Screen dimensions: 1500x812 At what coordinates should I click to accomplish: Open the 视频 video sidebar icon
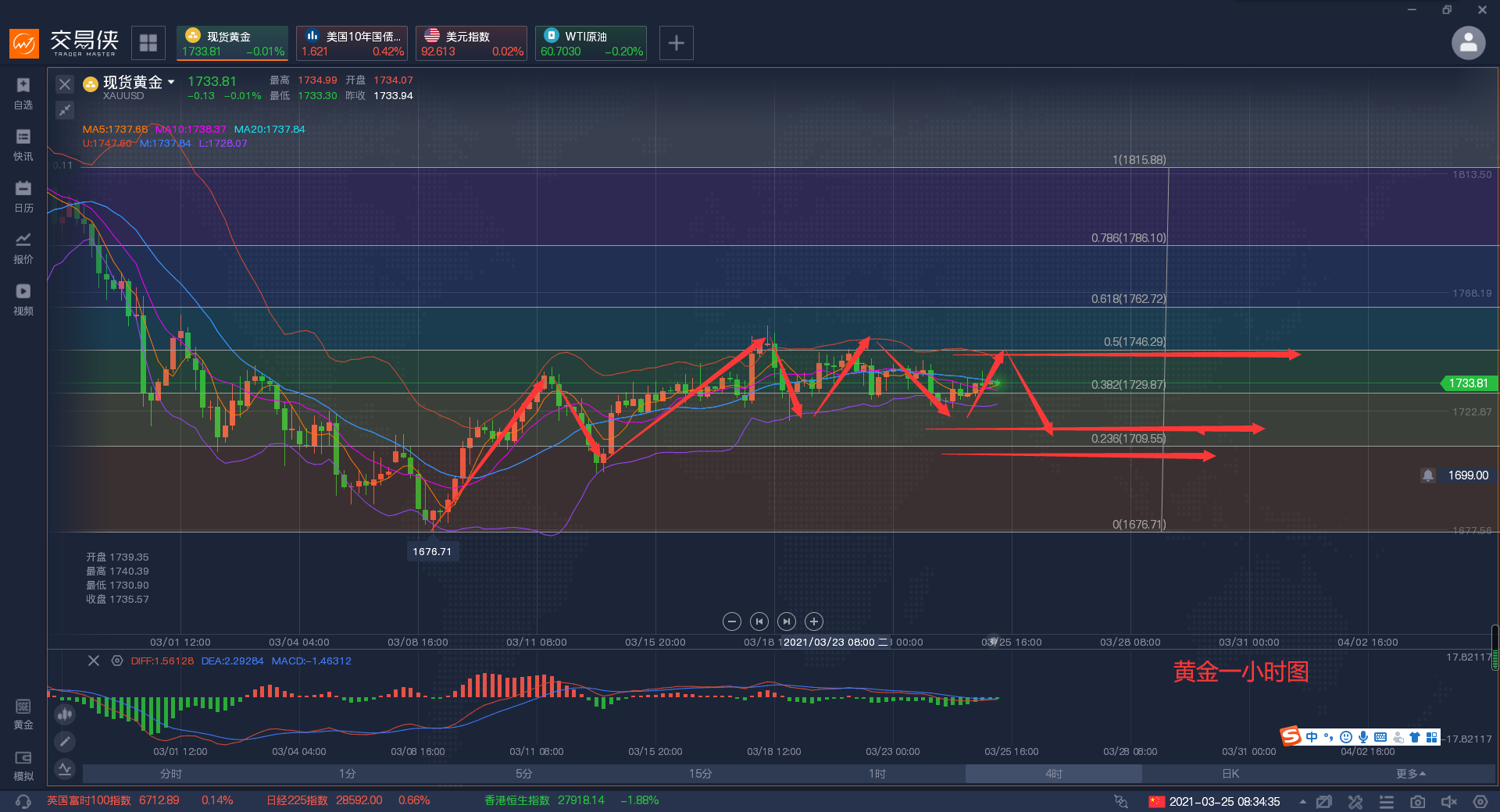coord(23,299)
